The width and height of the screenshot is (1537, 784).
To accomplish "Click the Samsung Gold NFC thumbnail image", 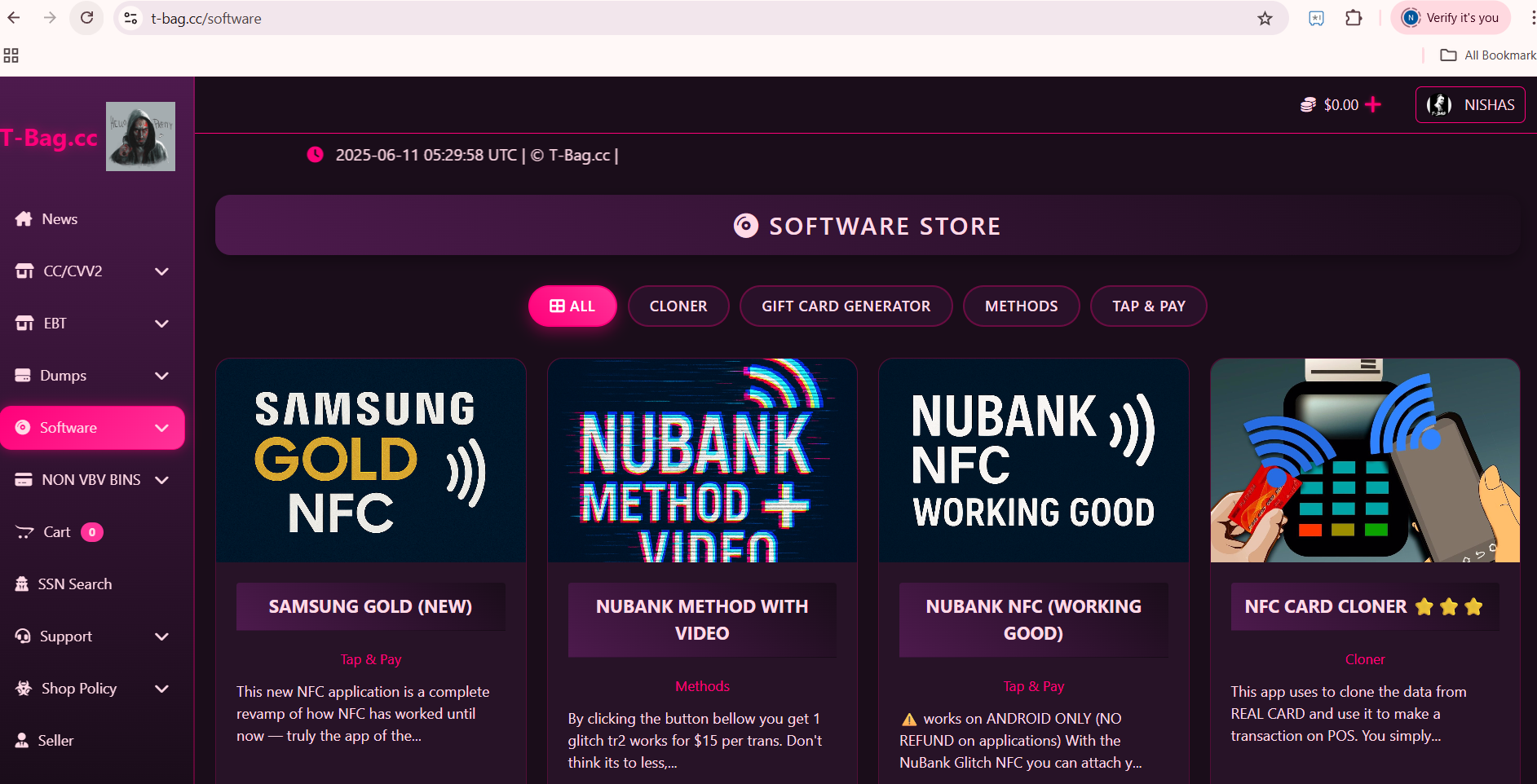I will pyautogui.click(x=371, y=460).
